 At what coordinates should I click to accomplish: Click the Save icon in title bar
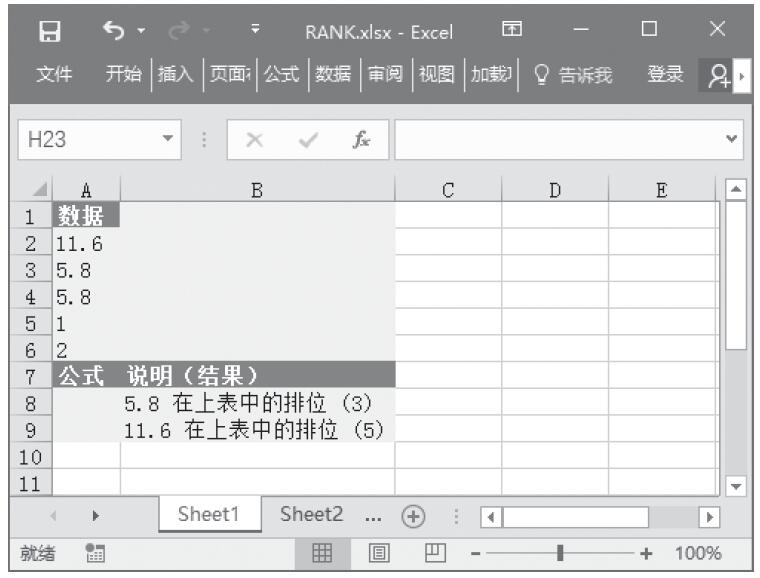tap(49, 31)
